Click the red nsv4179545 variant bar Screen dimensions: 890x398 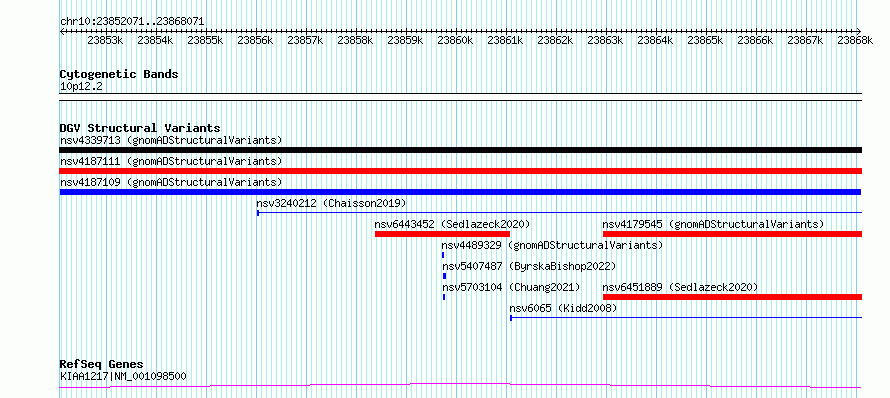732,234
